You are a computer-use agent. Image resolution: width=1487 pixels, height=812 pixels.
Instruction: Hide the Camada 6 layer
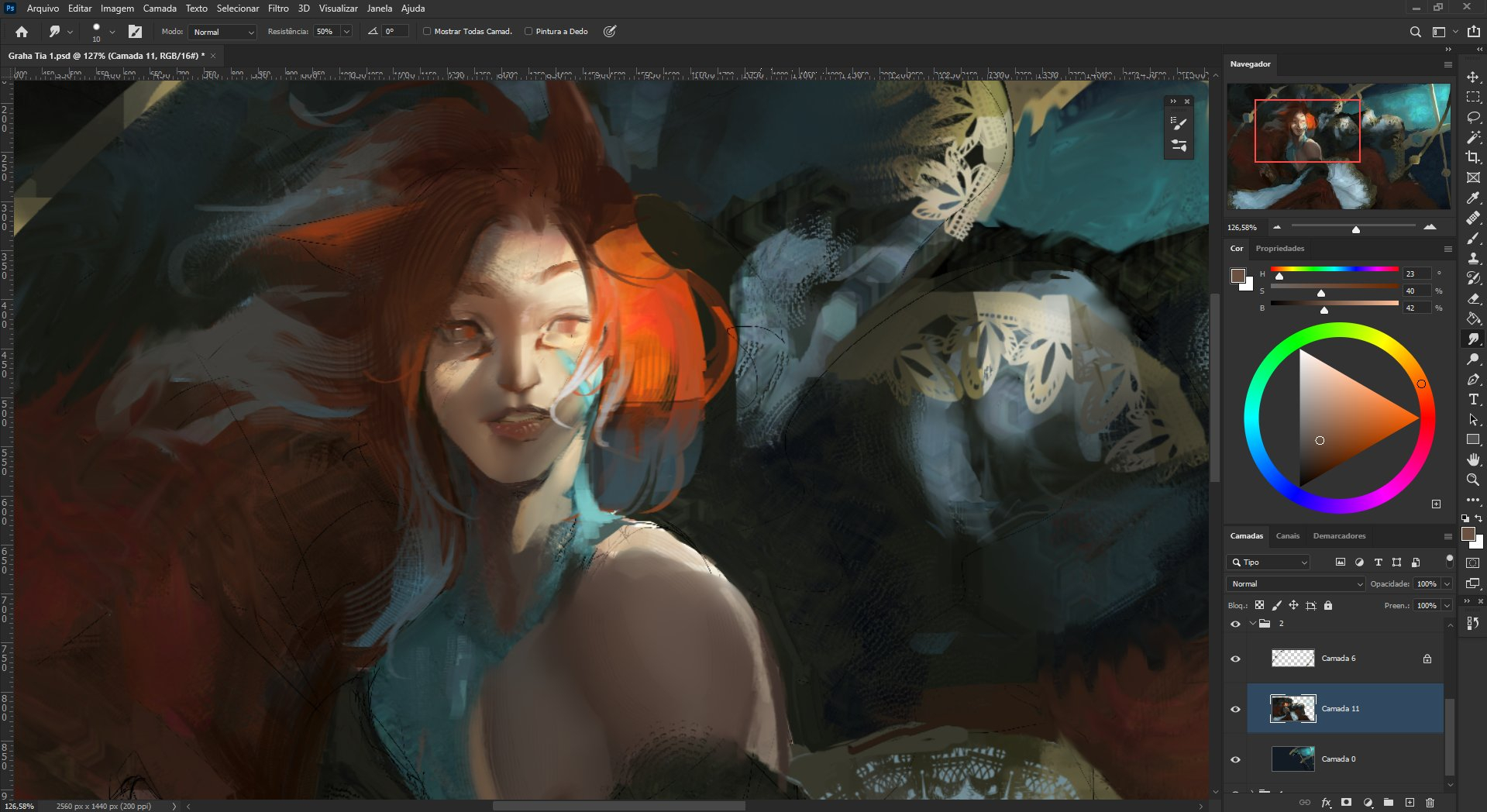click(x=1235, y=659)
